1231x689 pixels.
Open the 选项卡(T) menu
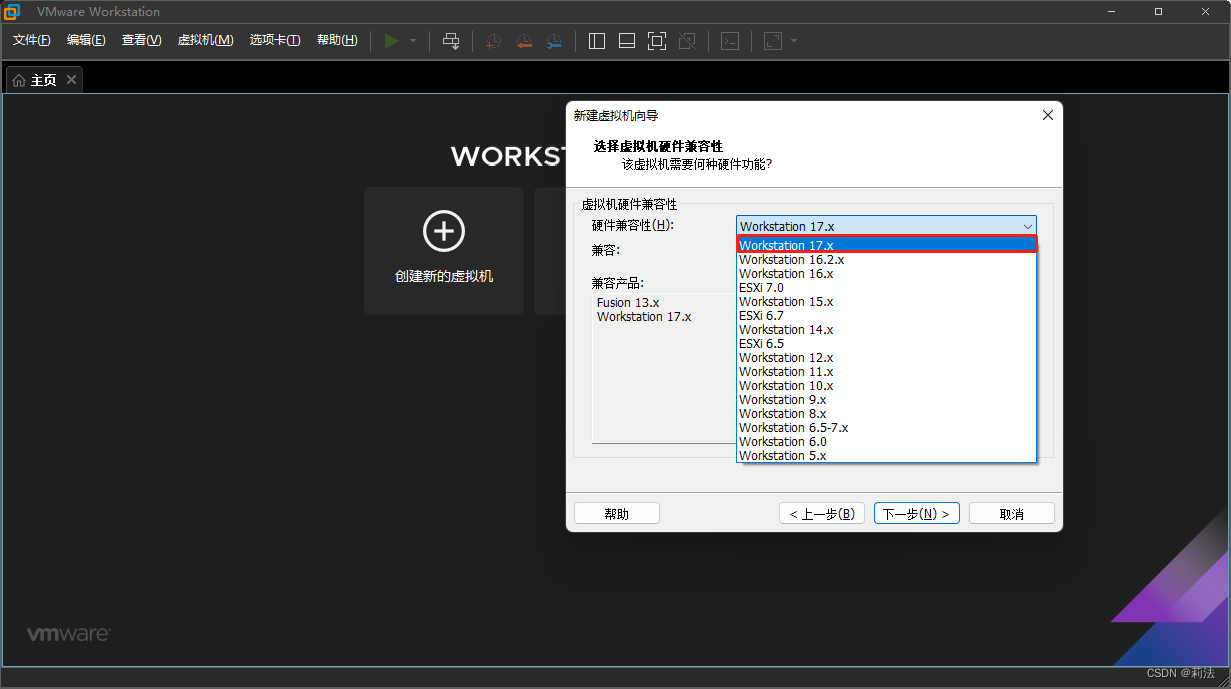(x=275, y=40)
